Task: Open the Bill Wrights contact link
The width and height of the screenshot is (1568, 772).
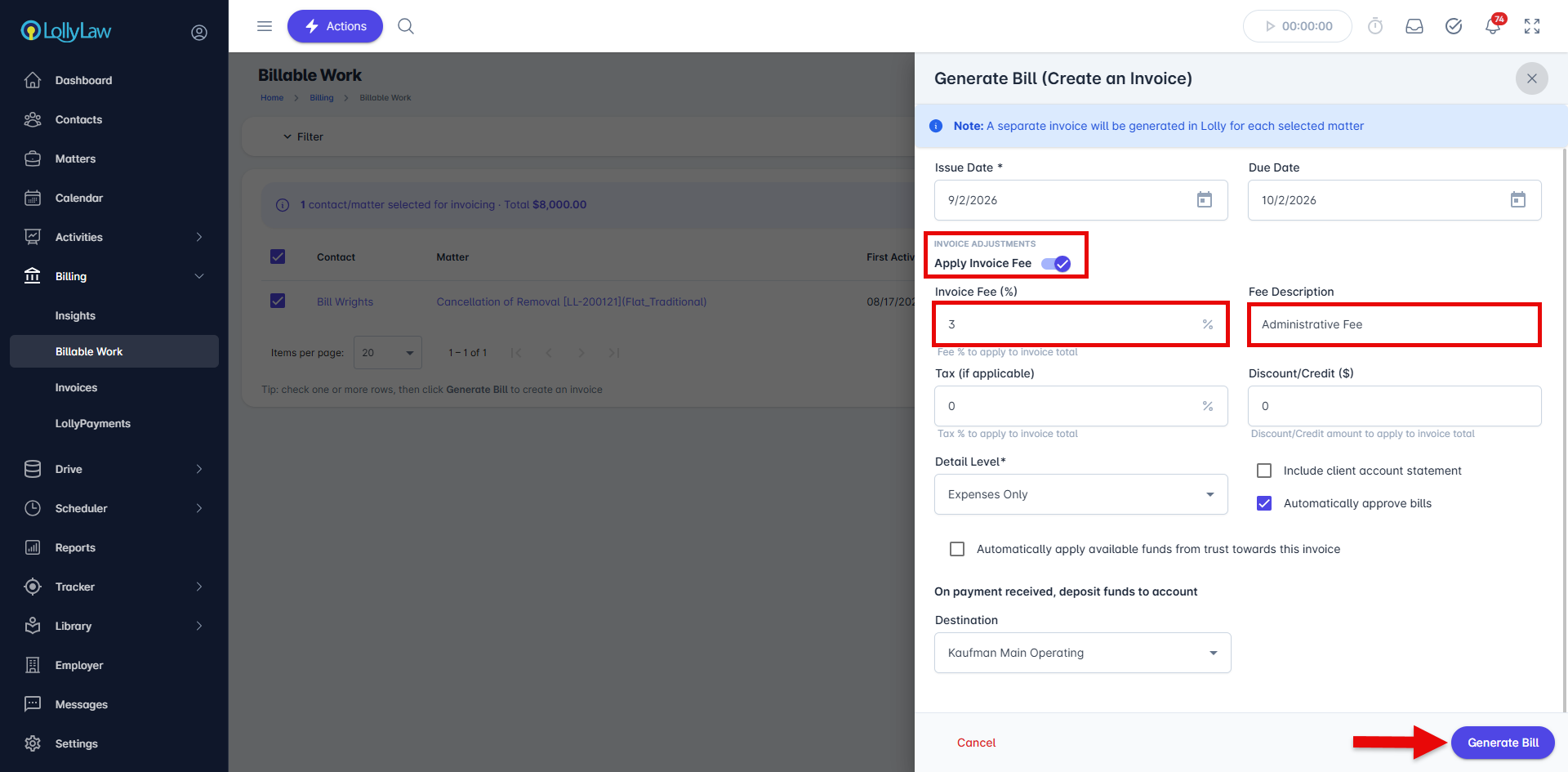Action: (345, 301)
